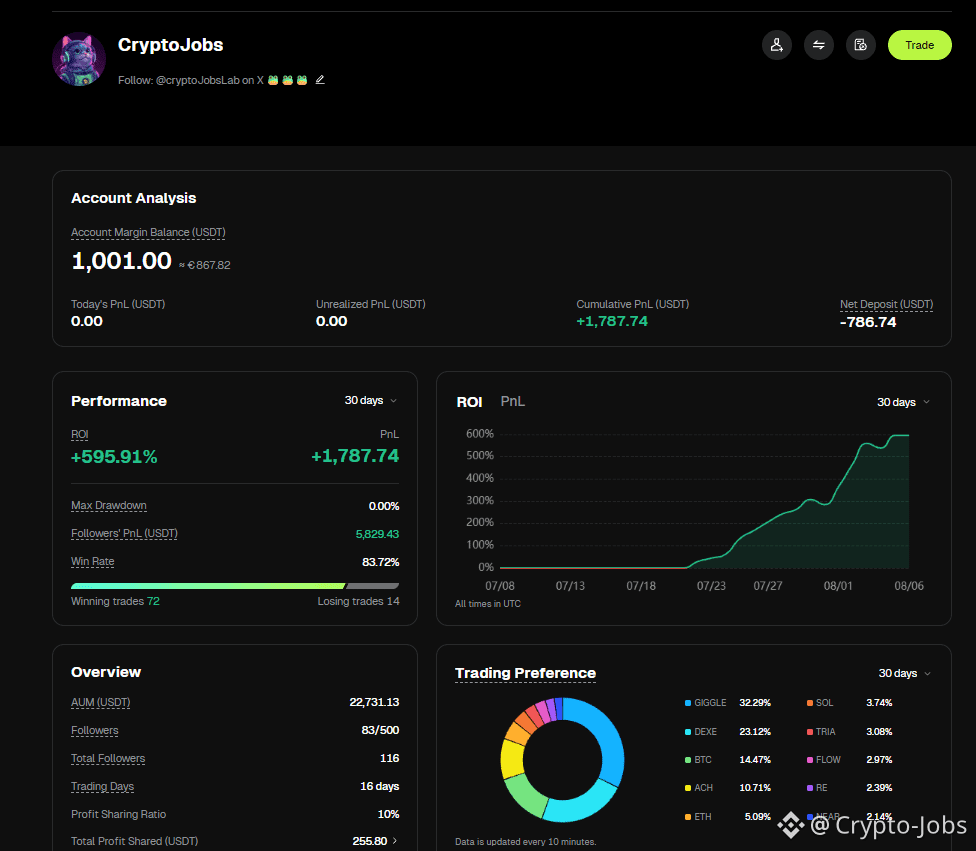Click the transfer arrows icon button
976x851 pixels.
[819, 45]
